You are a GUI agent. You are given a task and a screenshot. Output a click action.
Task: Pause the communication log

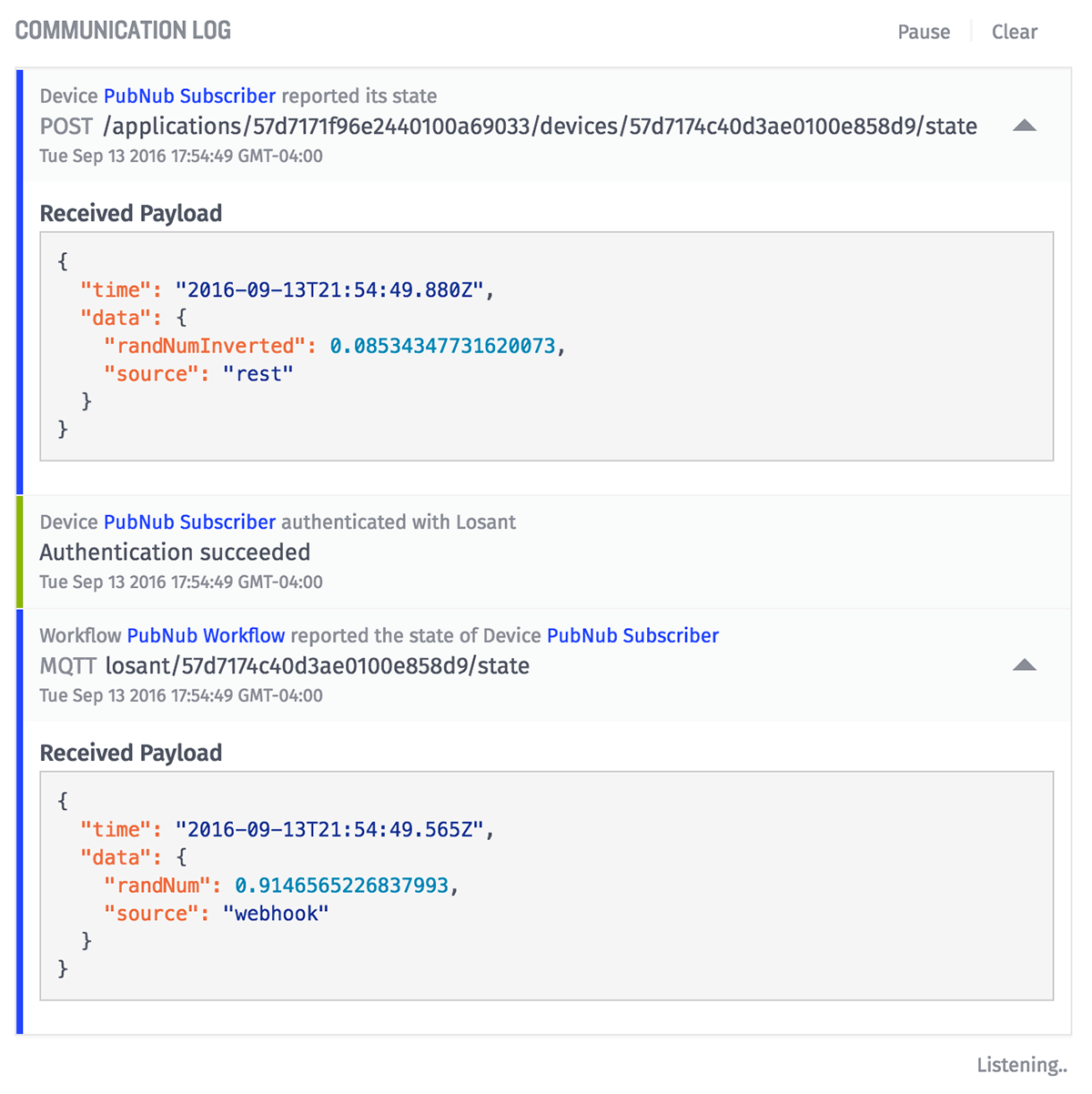pos(924,32)
